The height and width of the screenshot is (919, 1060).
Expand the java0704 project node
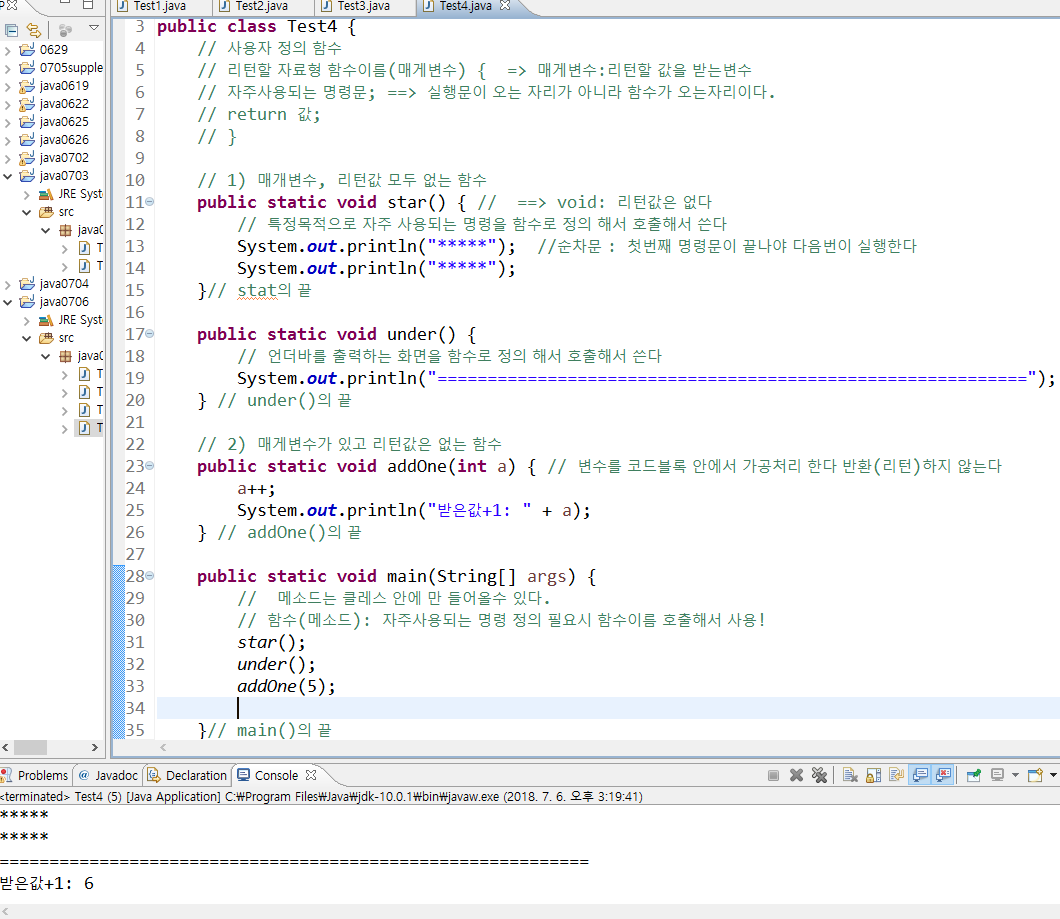point(7,284)
